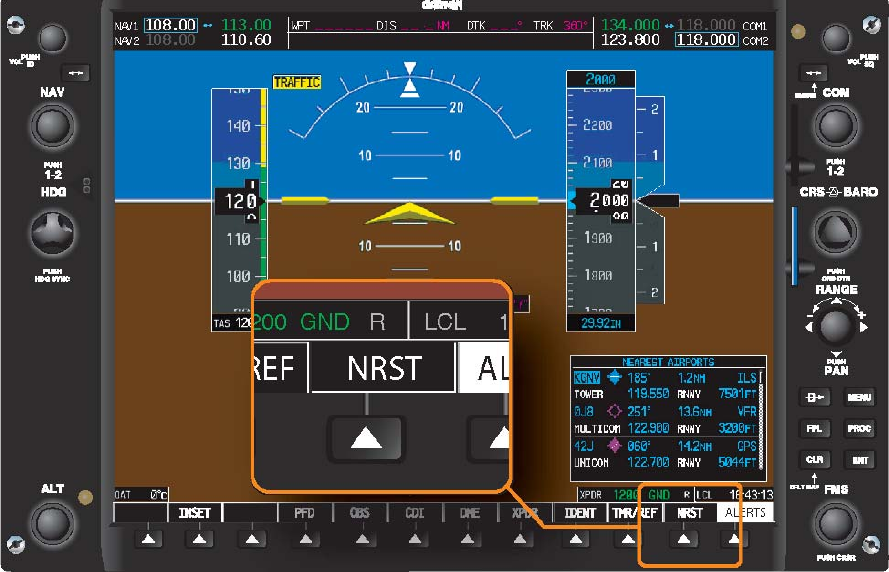
Task: Click the blank softkey left of INSET
Action: (149, 539)
